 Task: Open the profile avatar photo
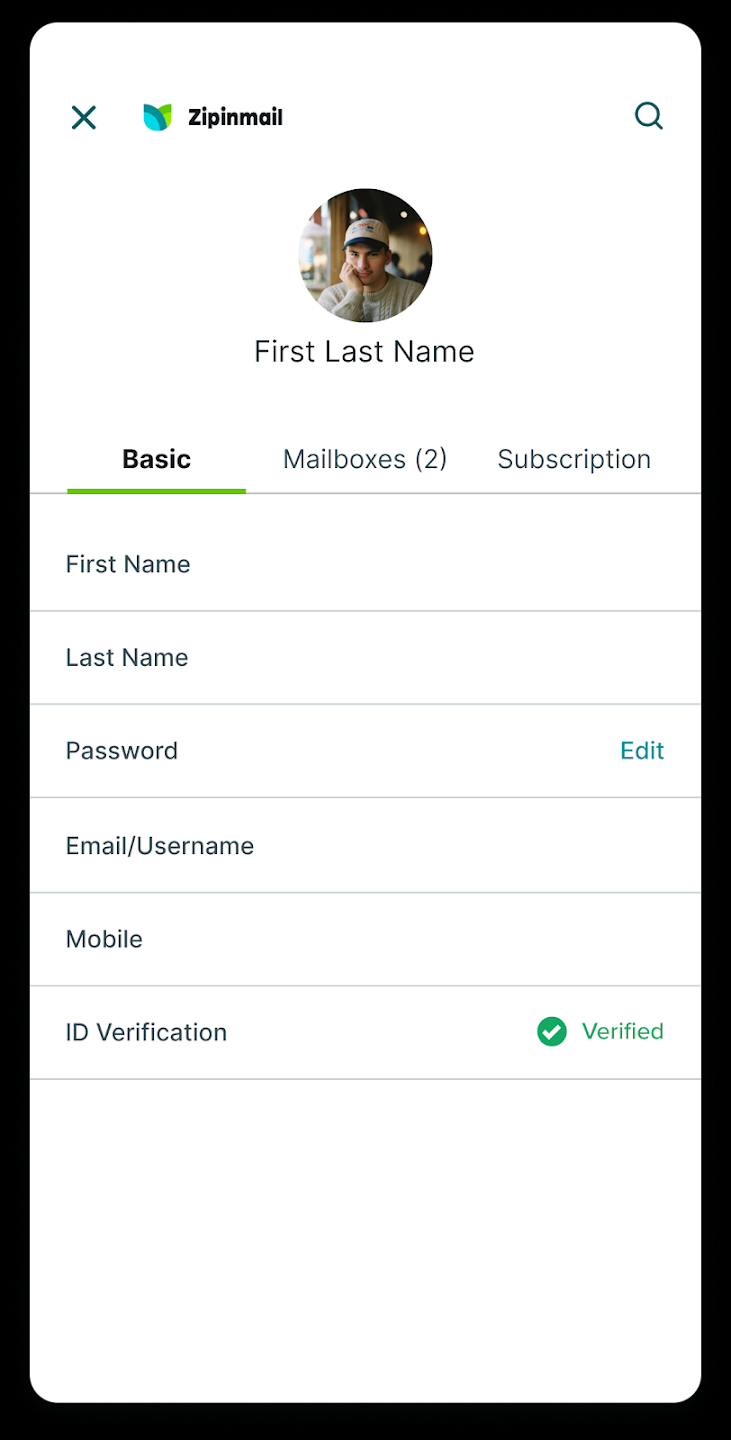tap(365, 255)
